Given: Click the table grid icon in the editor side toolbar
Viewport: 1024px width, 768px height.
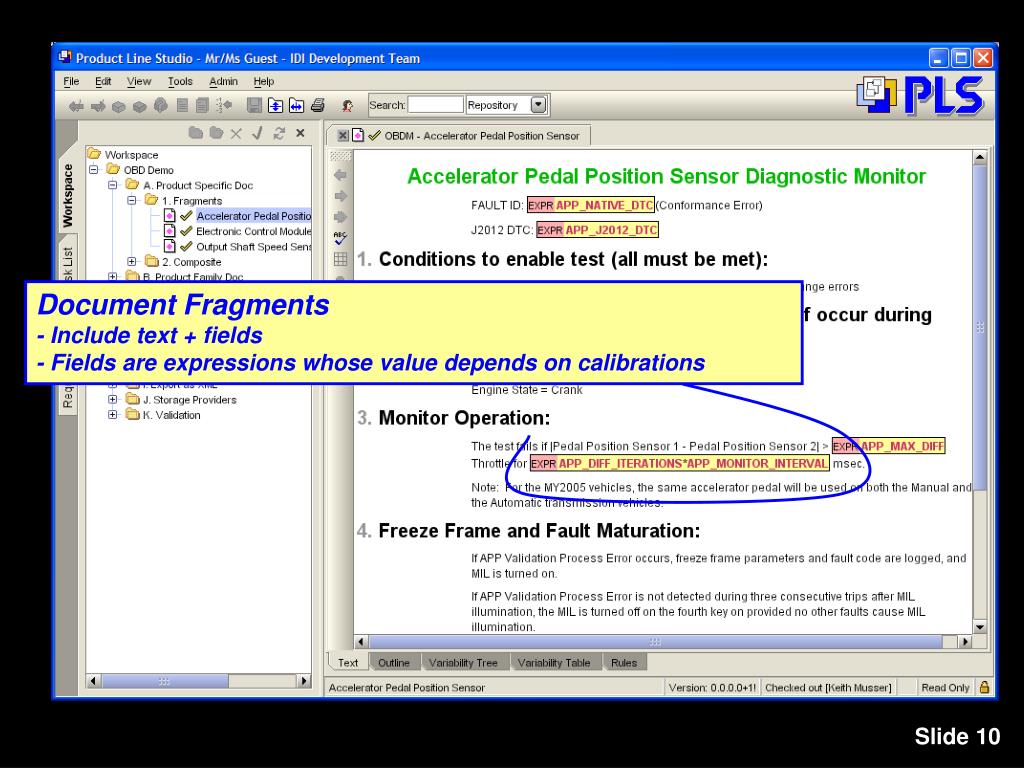Looking at the screenshot, I should point(340,259).
